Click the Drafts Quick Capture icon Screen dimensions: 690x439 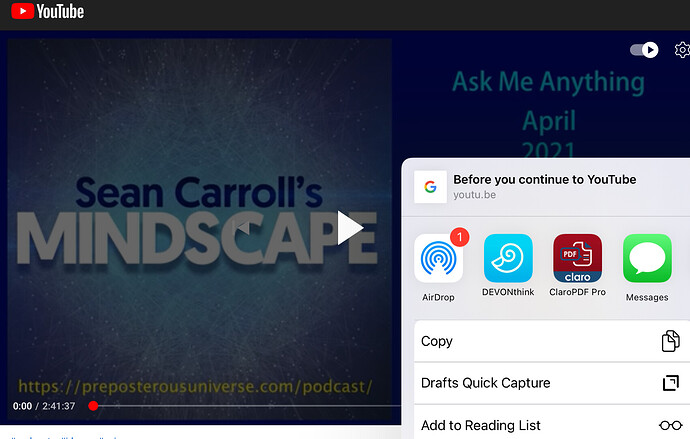click(x=671, y=383)
